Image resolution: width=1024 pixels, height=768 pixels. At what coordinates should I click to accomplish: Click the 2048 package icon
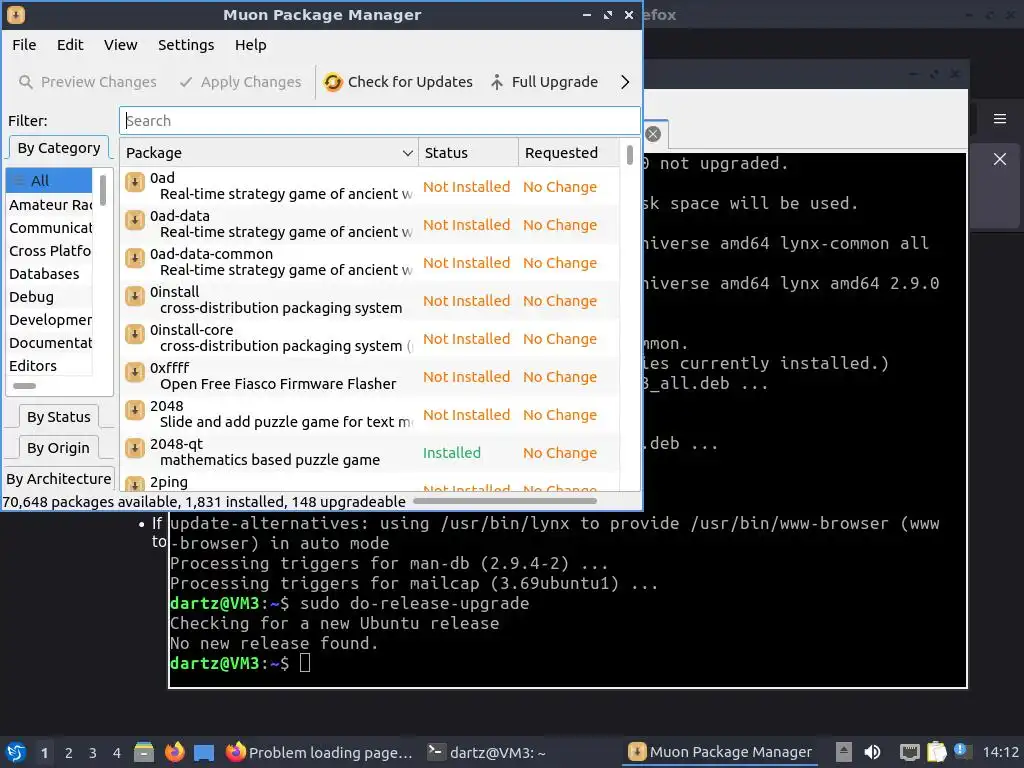[135, 410]
